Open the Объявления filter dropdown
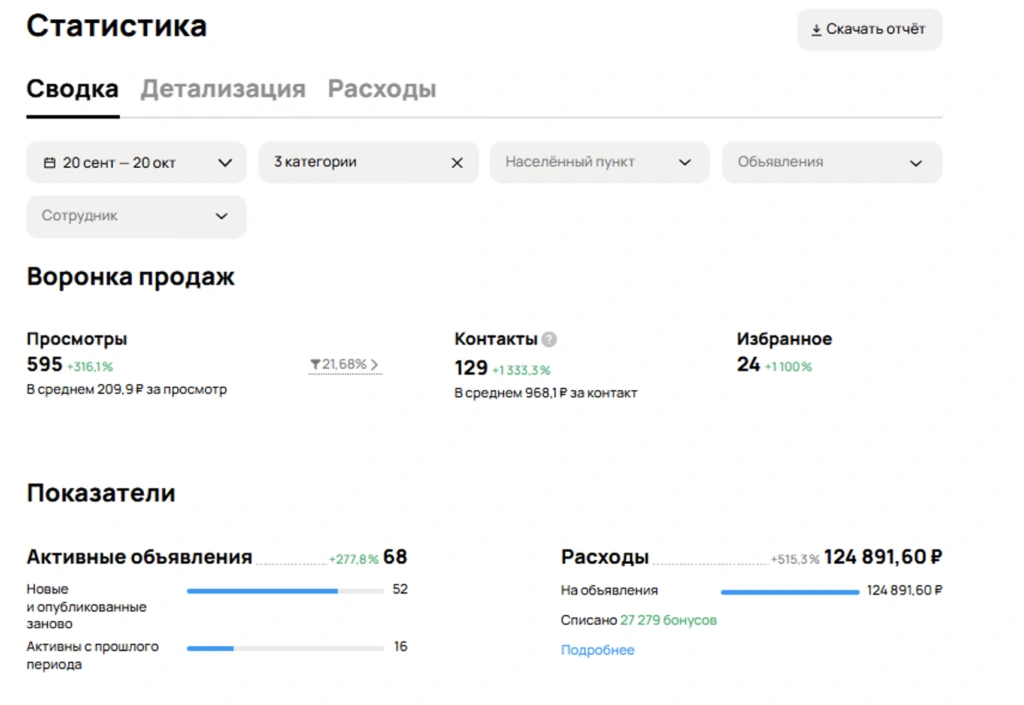This screenshot has width=1024, height=705. coord(831,162)
